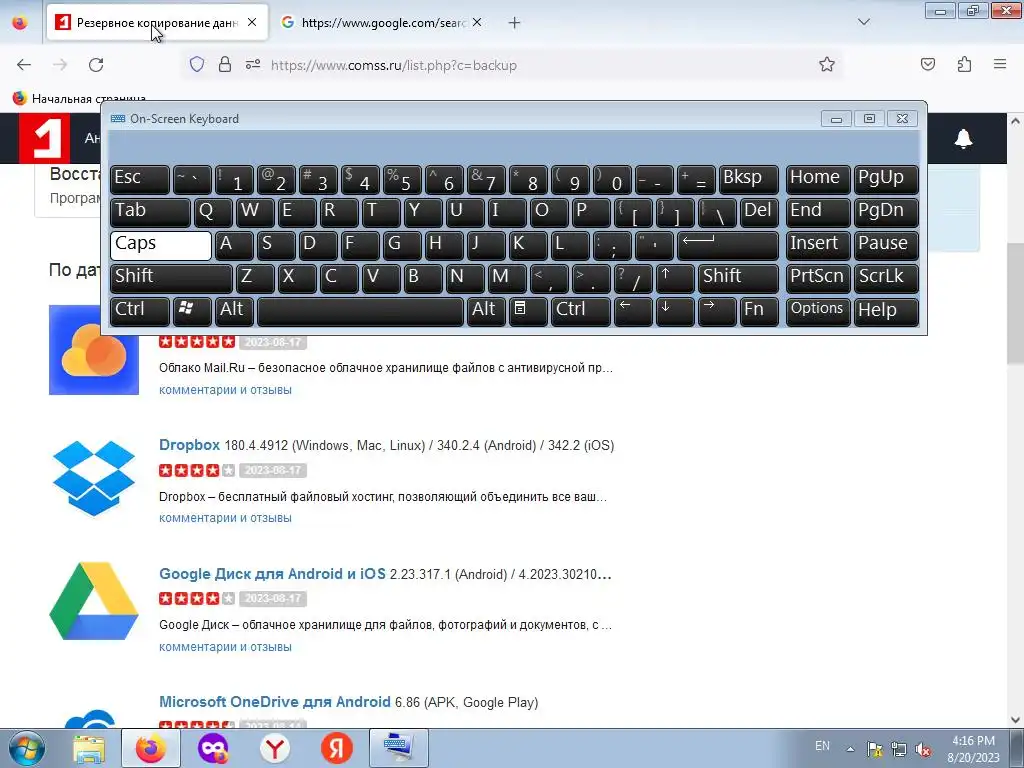The width and height of the screenshot is (1024, 768).
Task: Switch to the google.com search tab
Action: [x=384, y=22]
